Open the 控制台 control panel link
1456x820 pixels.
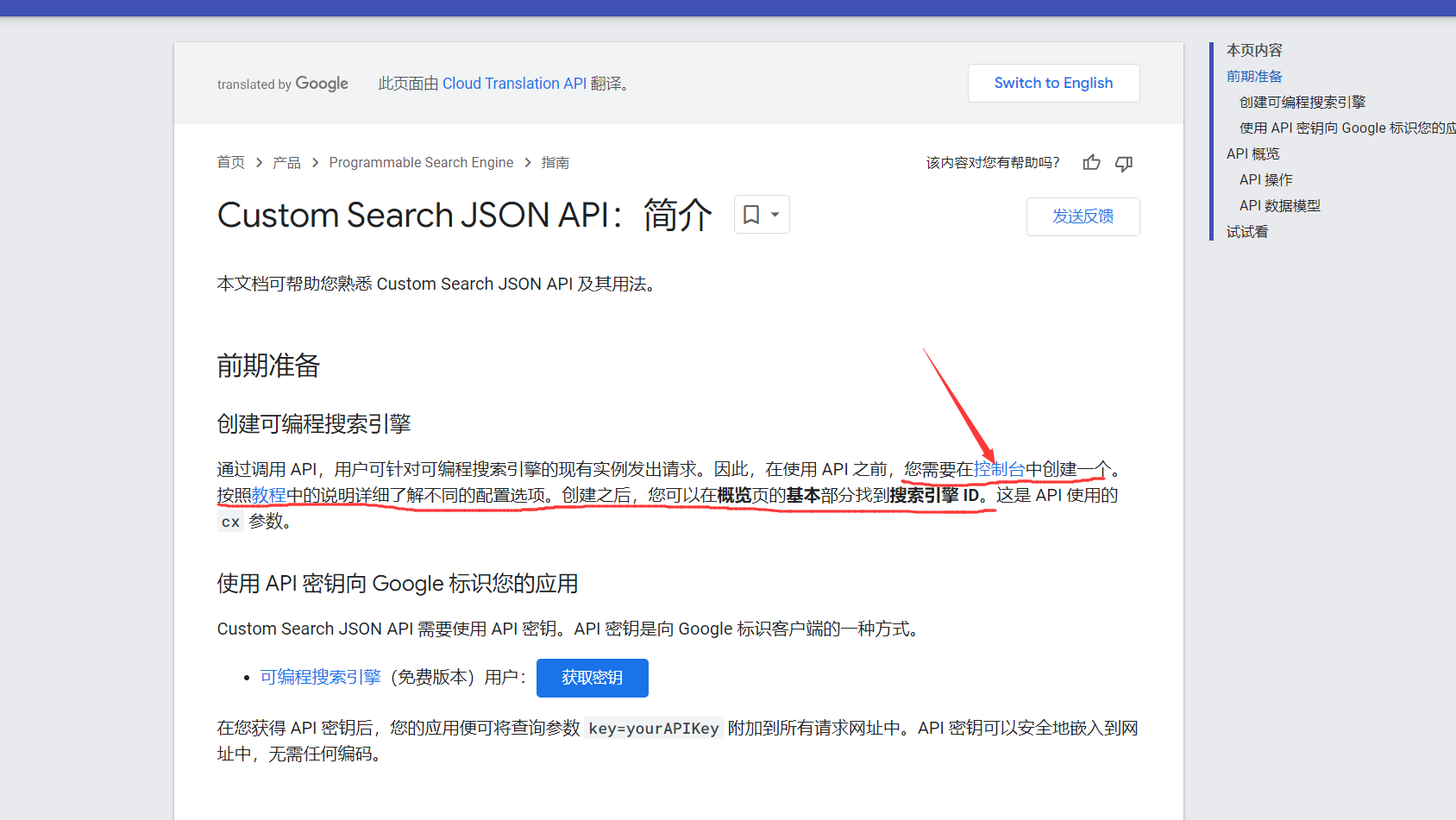pyautogui.click(x=999, y=469)
